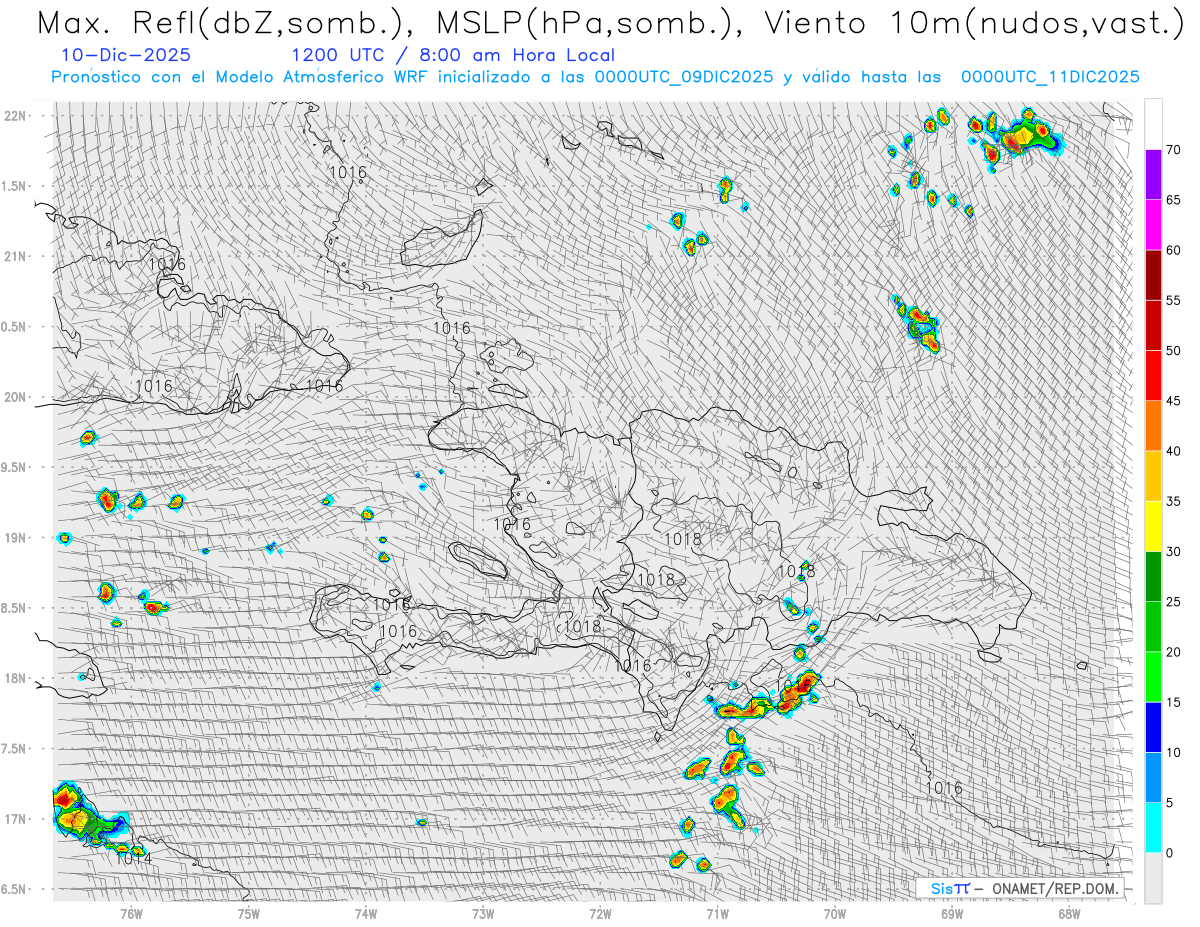Select the dark red 50-55 dBZ colorbar segment
1200x927 pixels.
point(1153,325)
